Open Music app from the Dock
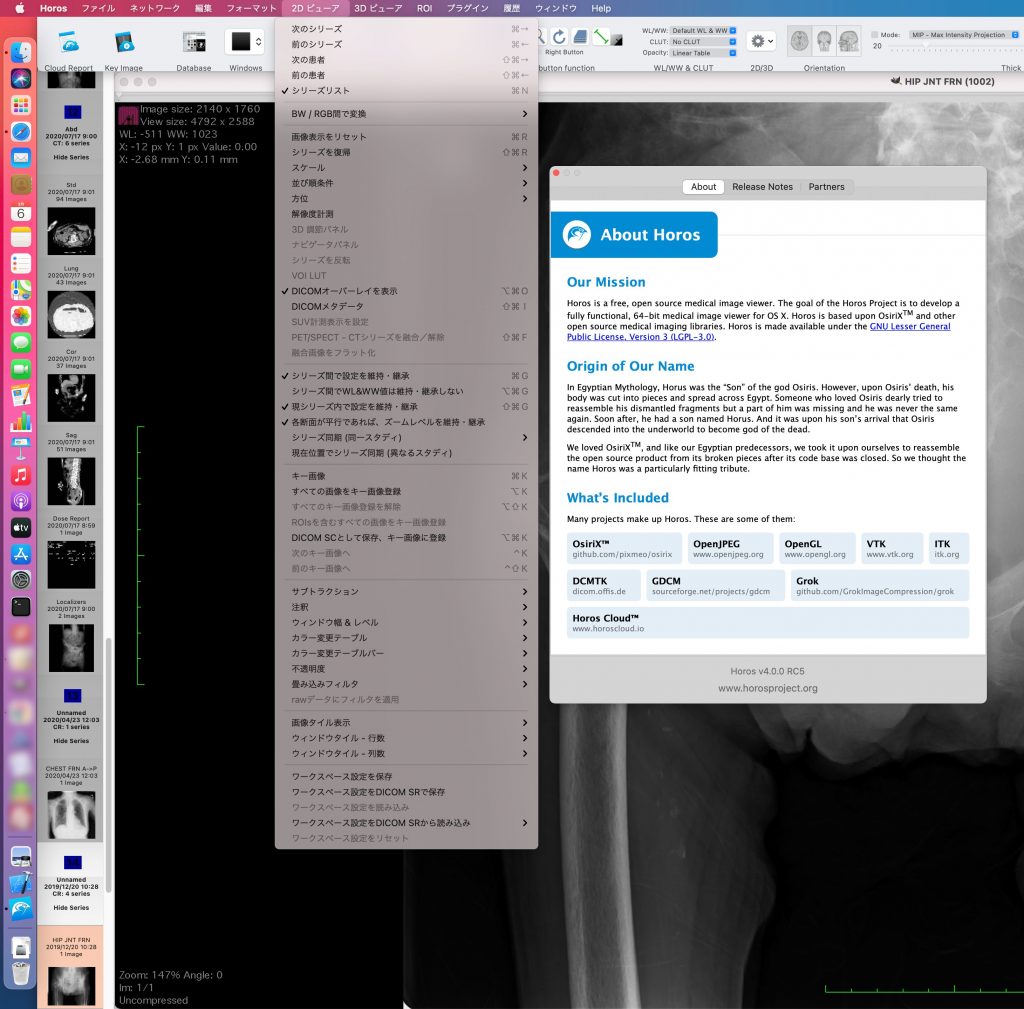This screenshot has height=1009, width=1024. pyautogui.click(x=21, y=475)
